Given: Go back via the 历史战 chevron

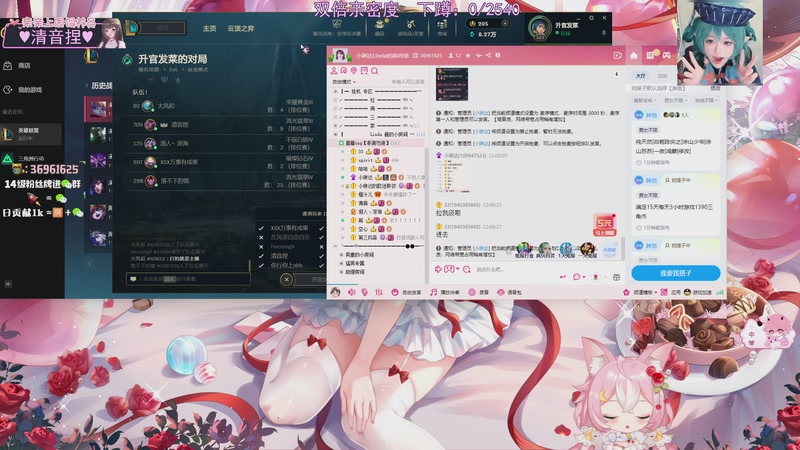Looking at the screenshot, I should pyautogui.click(x=87, y=86).
